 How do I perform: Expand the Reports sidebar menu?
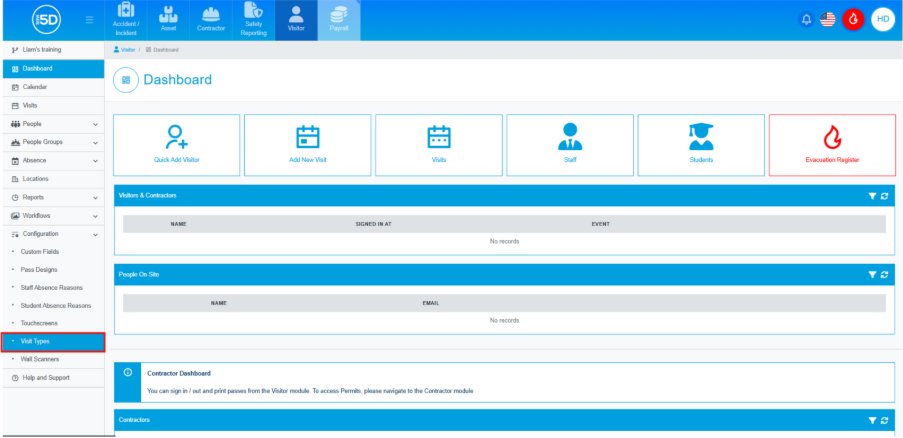point(54,197)
